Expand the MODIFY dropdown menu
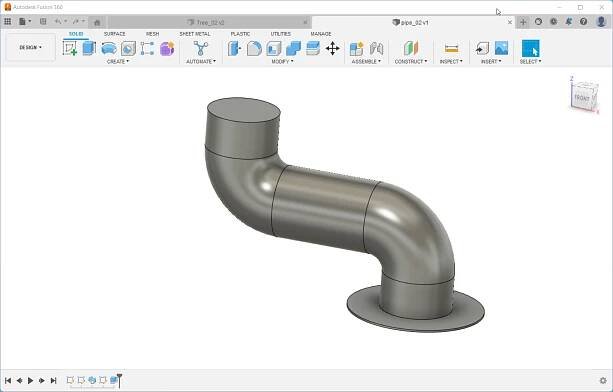This screenshot has width=613, height=392. tap(282, 62)
